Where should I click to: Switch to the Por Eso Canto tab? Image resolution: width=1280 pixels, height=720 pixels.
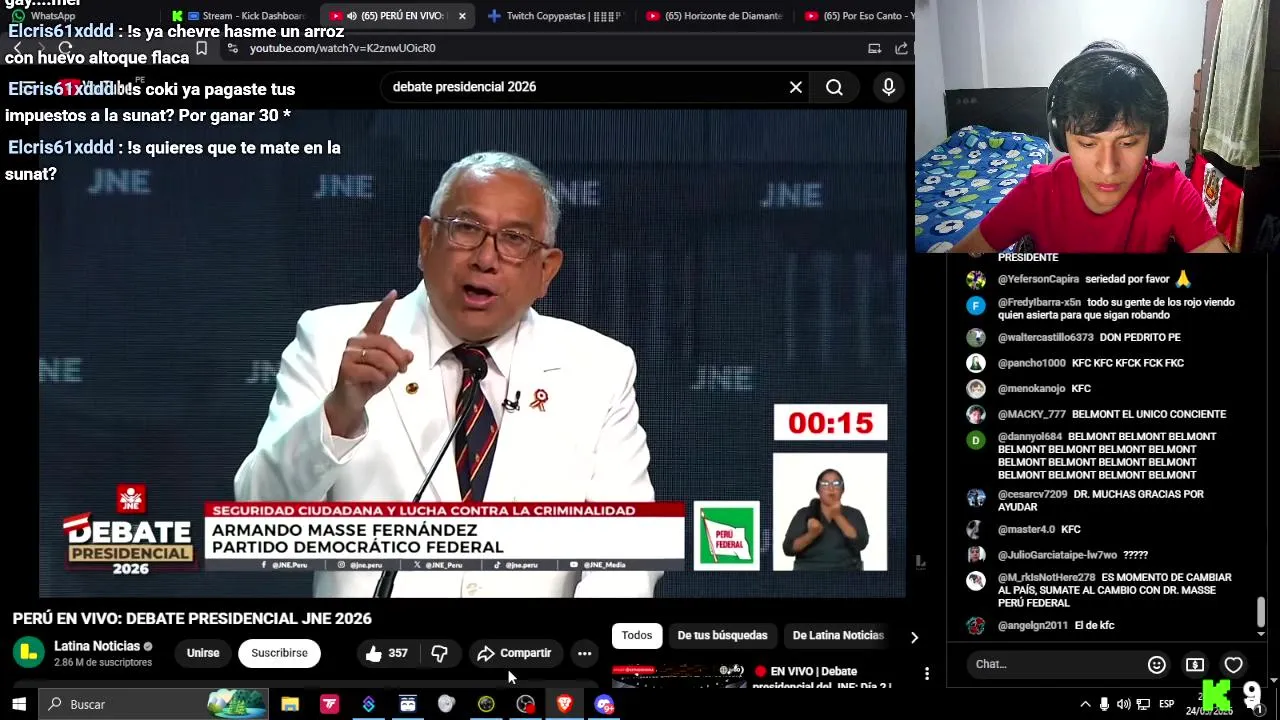coord(858,16)
